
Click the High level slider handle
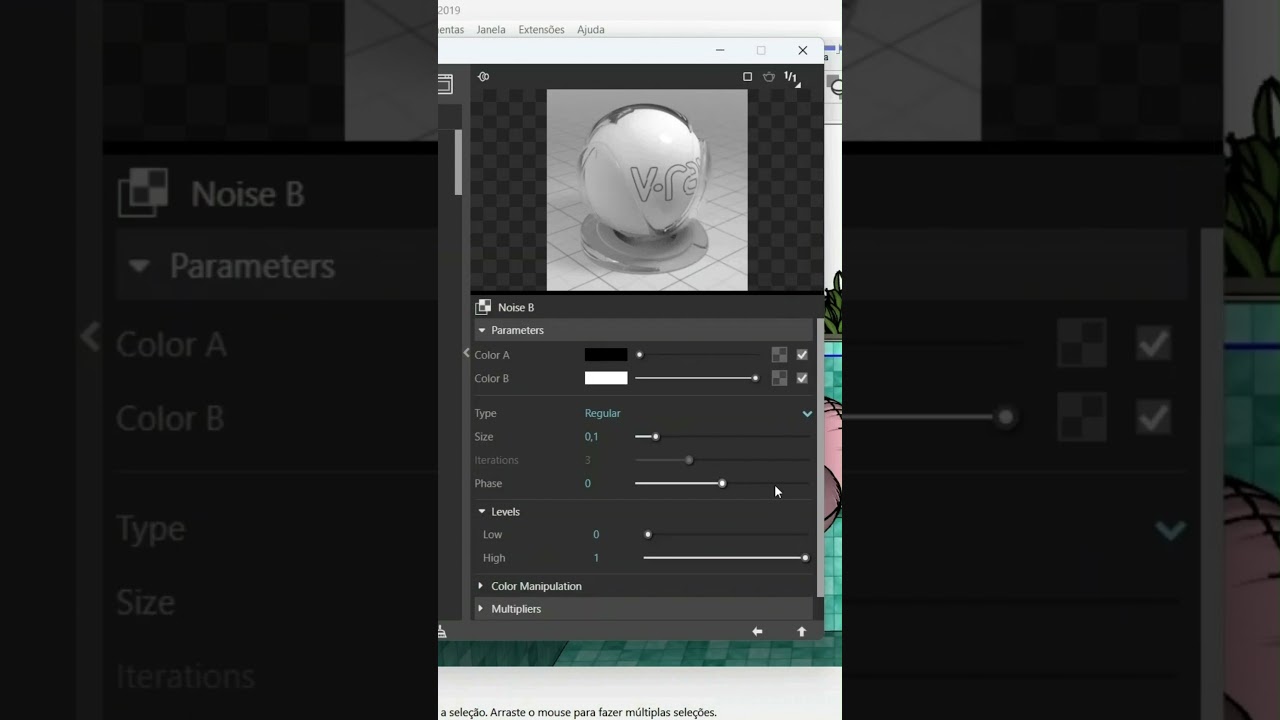pos(805,558)
